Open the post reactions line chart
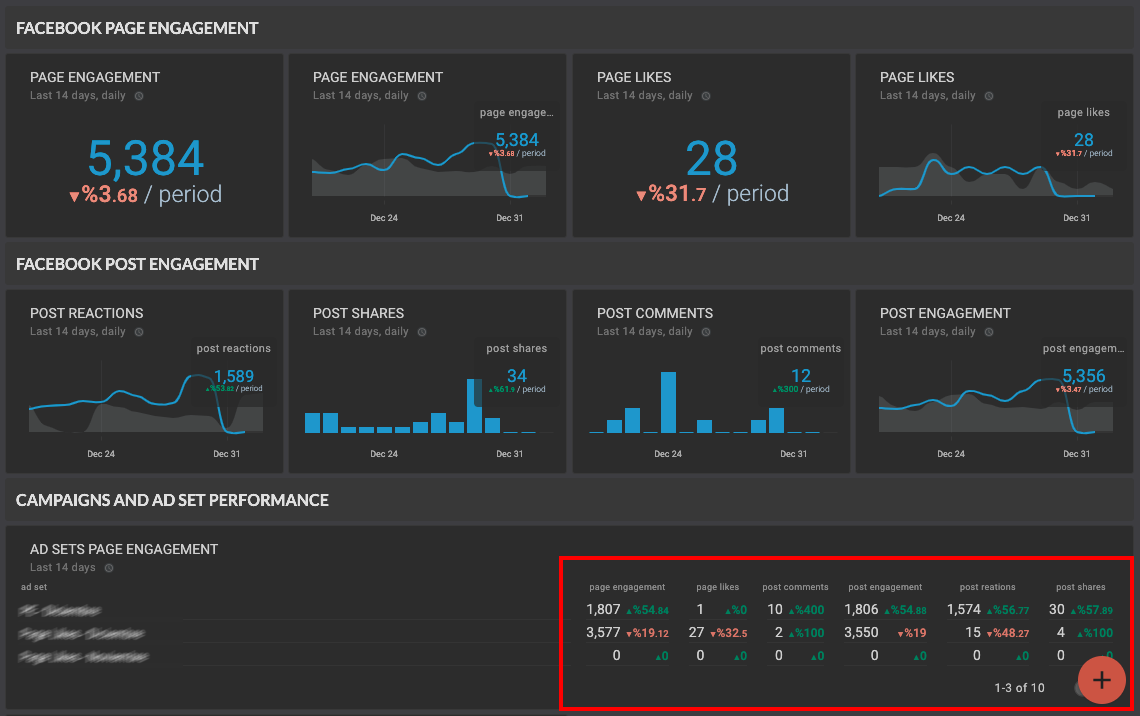The height and width of the screenshot is (716, 1140). 145,403
